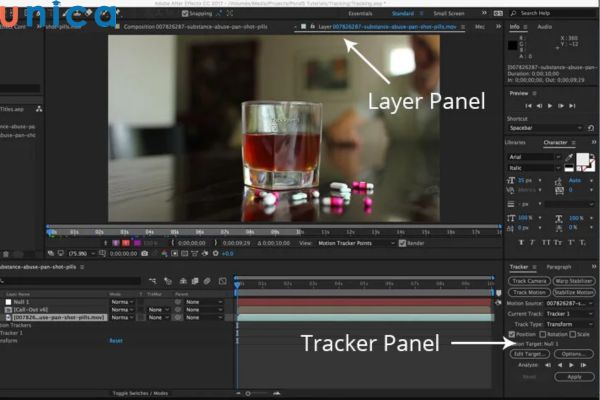Open blend mode dropdown for Null 1
600x400 pixels.
[x=122, y=302]
